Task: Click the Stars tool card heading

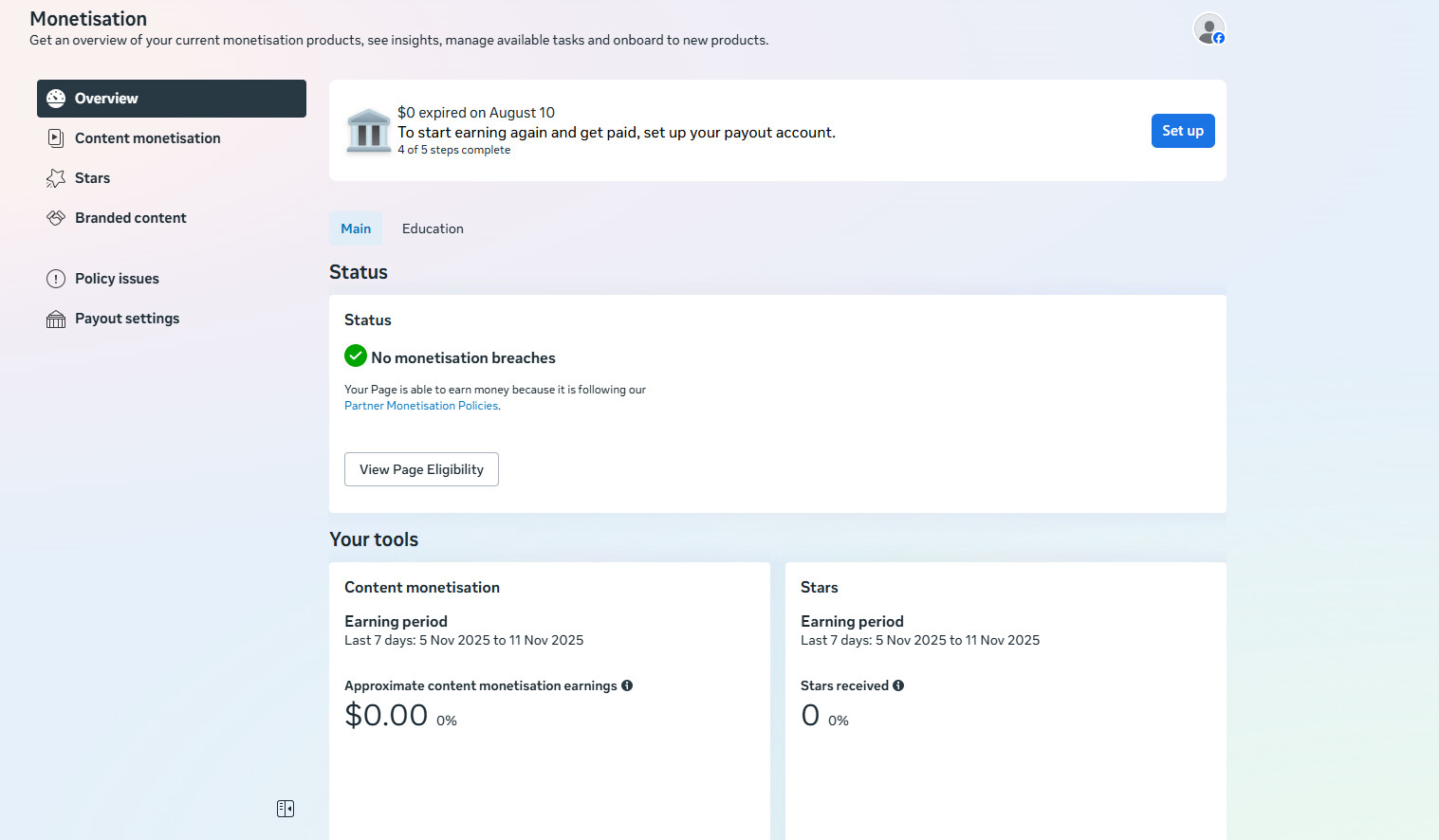Action: pos(819,588)
